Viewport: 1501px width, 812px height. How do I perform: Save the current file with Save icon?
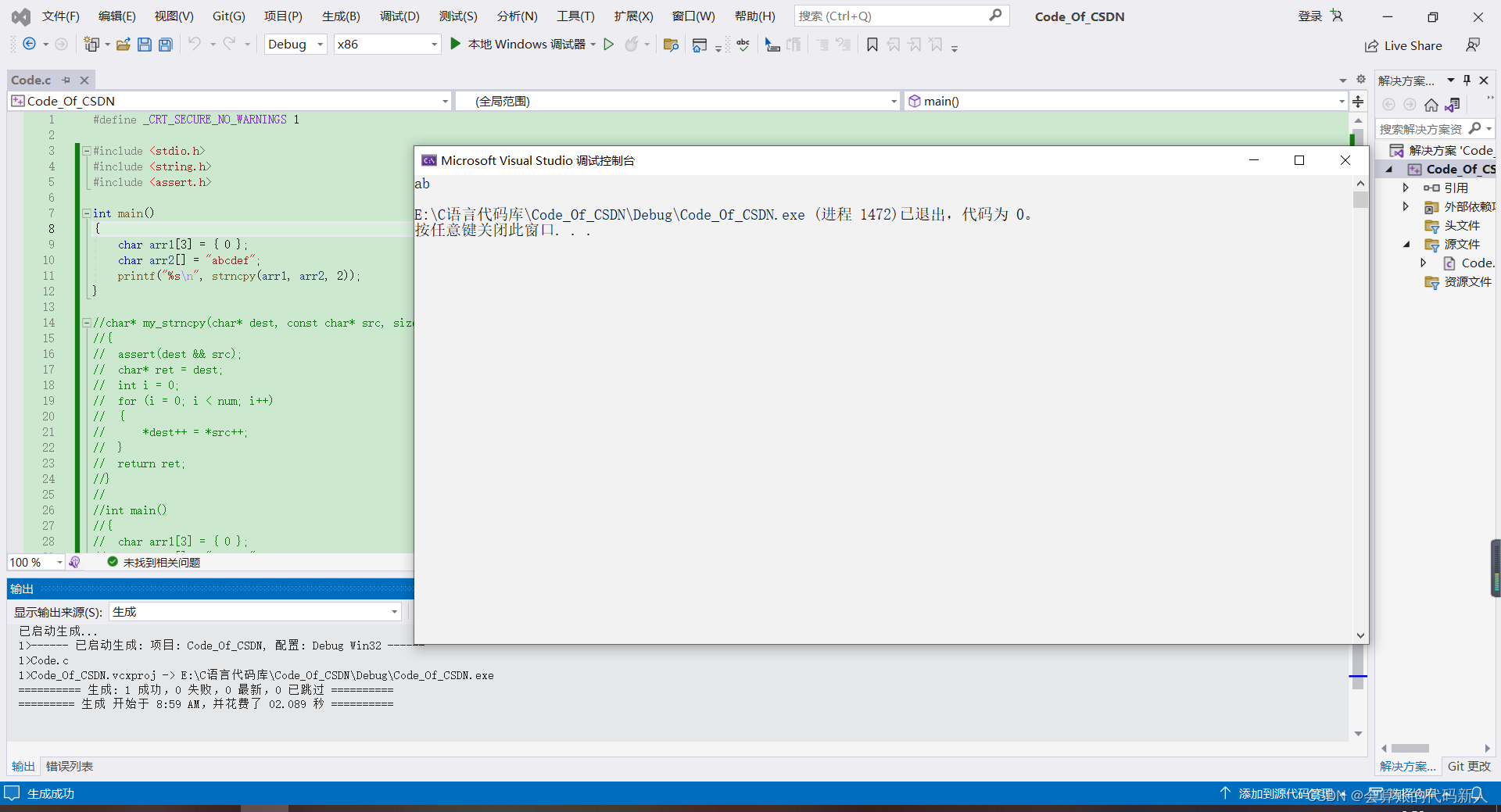pyautogui.click(x=145, y=45)
